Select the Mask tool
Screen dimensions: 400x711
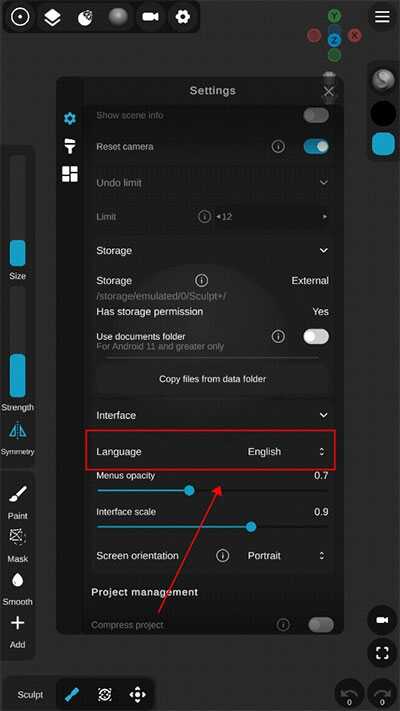(18, 537)
